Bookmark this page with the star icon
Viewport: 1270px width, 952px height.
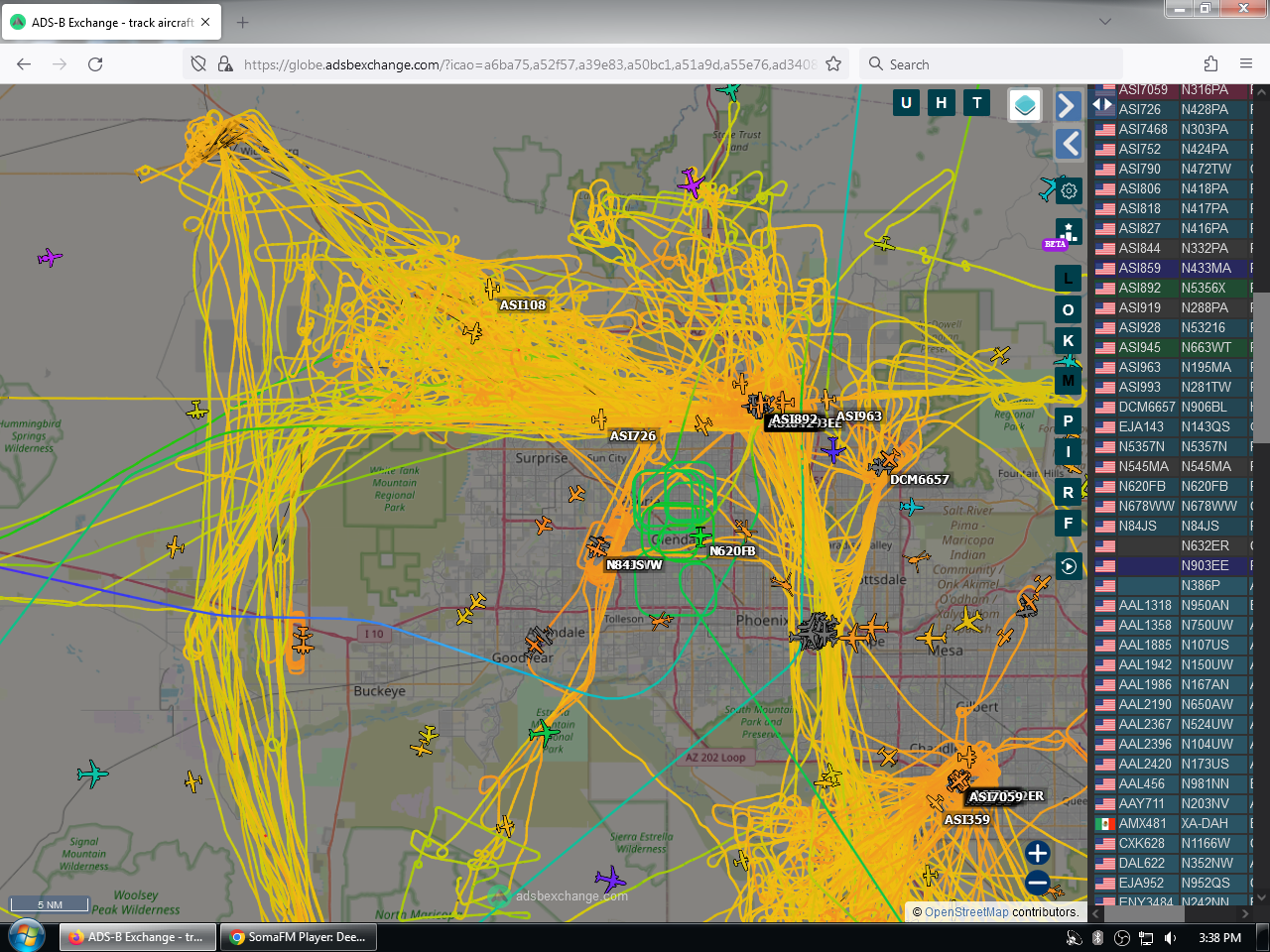[x=833, y=63]
